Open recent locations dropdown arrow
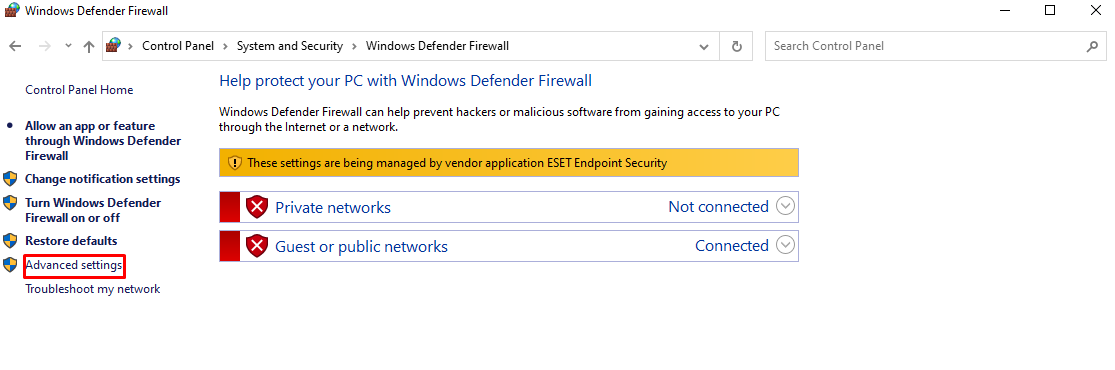The height and width of the screenshot is (370, 1115). 68,46
